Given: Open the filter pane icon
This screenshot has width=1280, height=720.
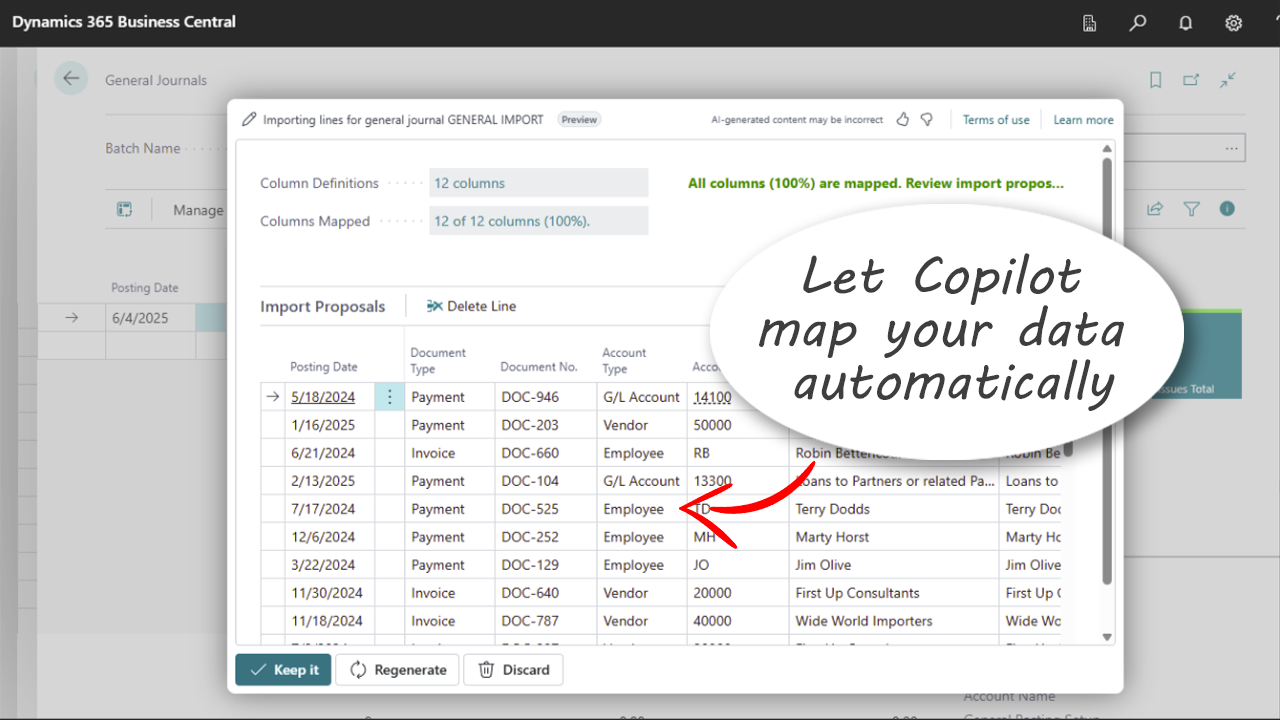Looking at the screenshot, I should click(1191, 209).
